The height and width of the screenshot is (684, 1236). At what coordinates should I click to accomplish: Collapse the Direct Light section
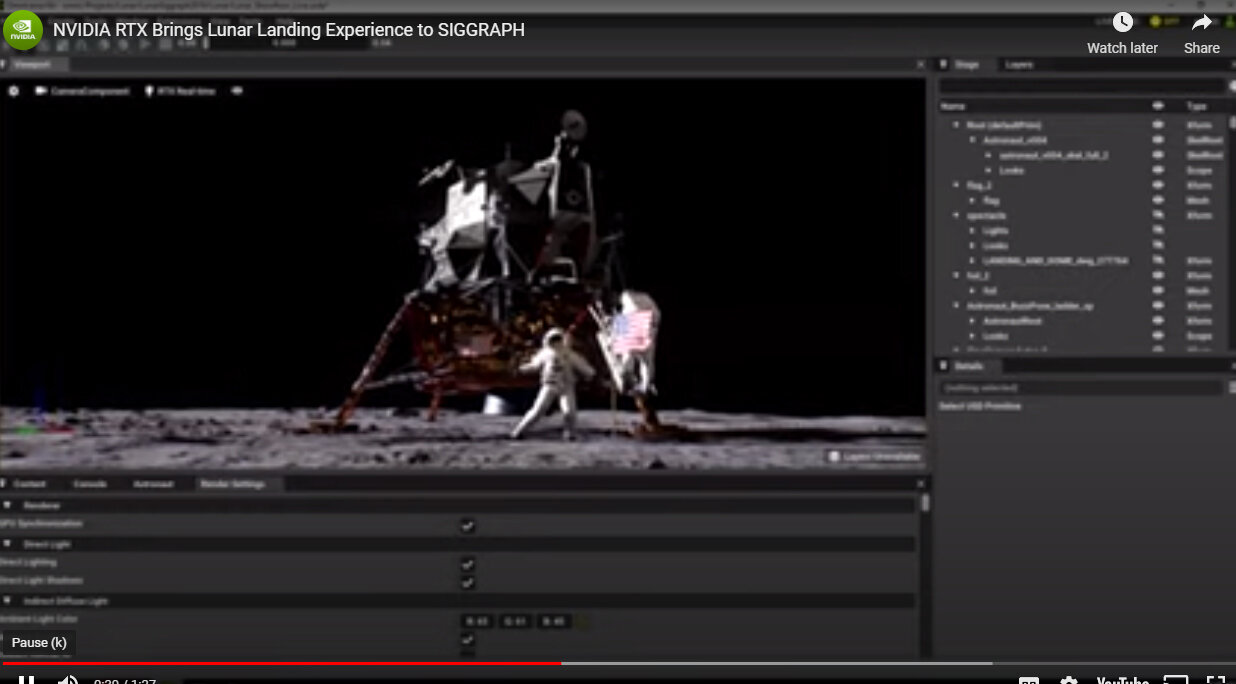tap(8, 544)
